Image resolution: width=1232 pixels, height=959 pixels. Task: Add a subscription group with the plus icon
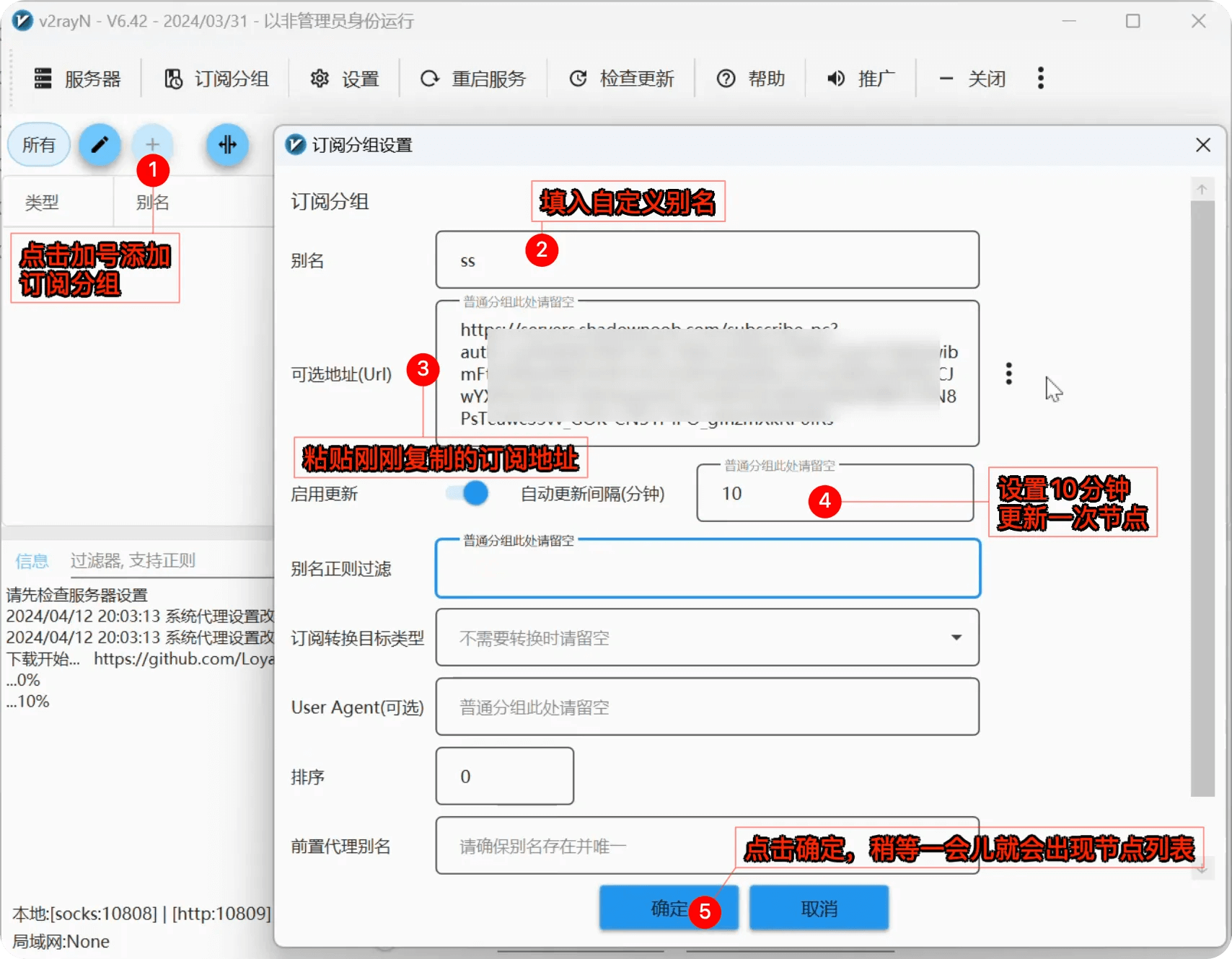coord(152,145)
